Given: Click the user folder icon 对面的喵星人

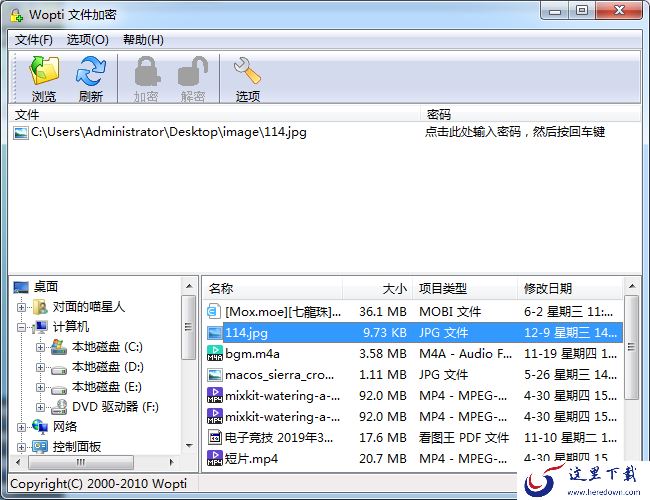Looking at the screenshot, I should tap(40, 307).
